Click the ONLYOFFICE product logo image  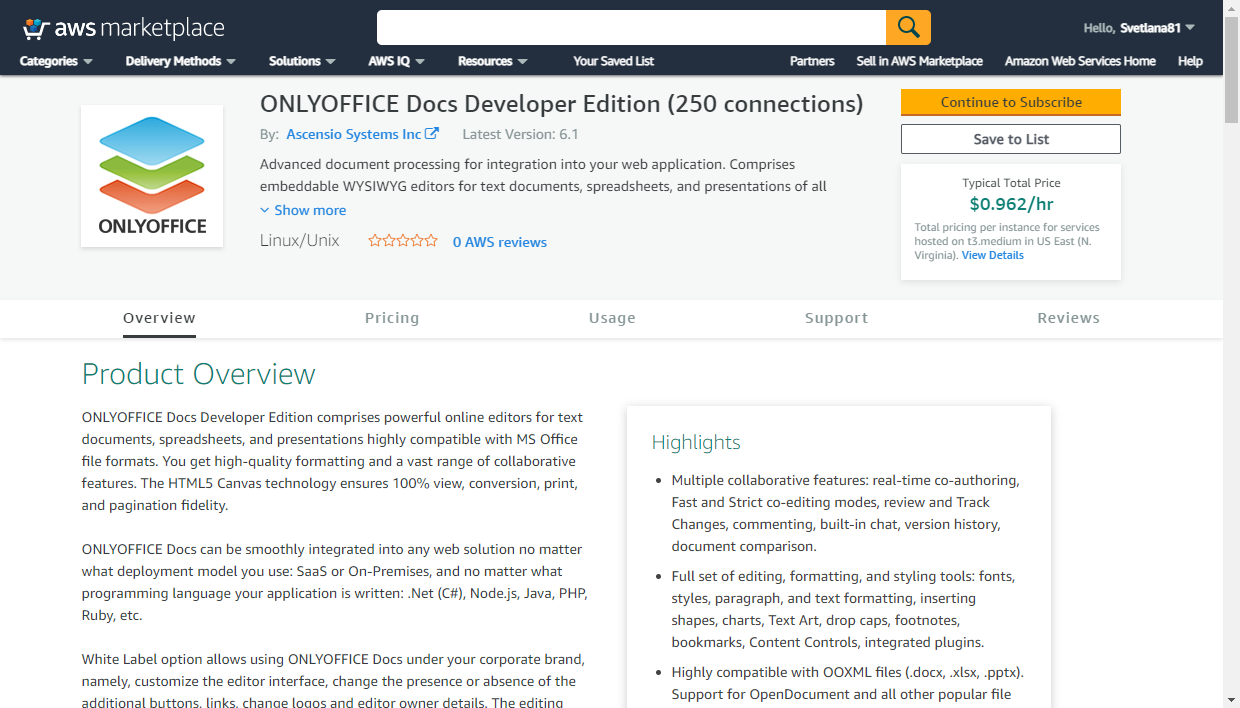click(x=152, y=176)
